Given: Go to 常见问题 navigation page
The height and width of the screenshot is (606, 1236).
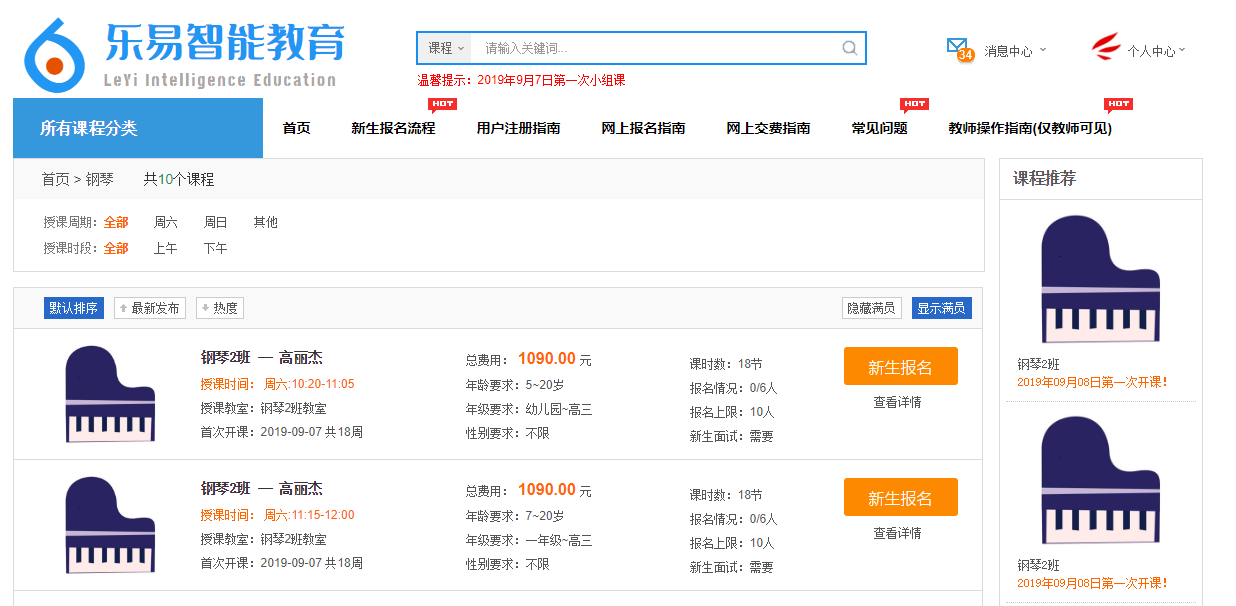Looking at the screenshot, I should tap(879, 128).
